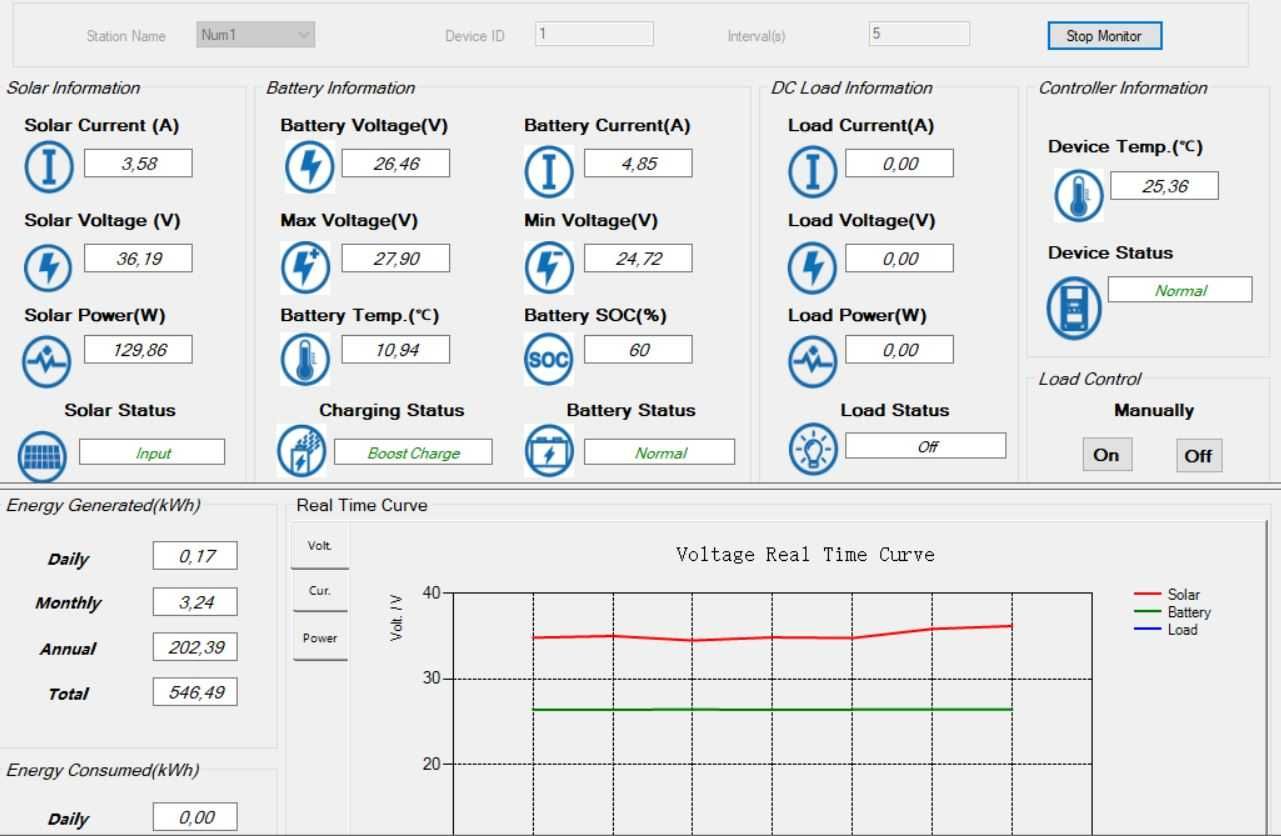Click the Battery Voltage value 26,46
Viewport: 1281px width, 836px height.
tap(396, 164)
